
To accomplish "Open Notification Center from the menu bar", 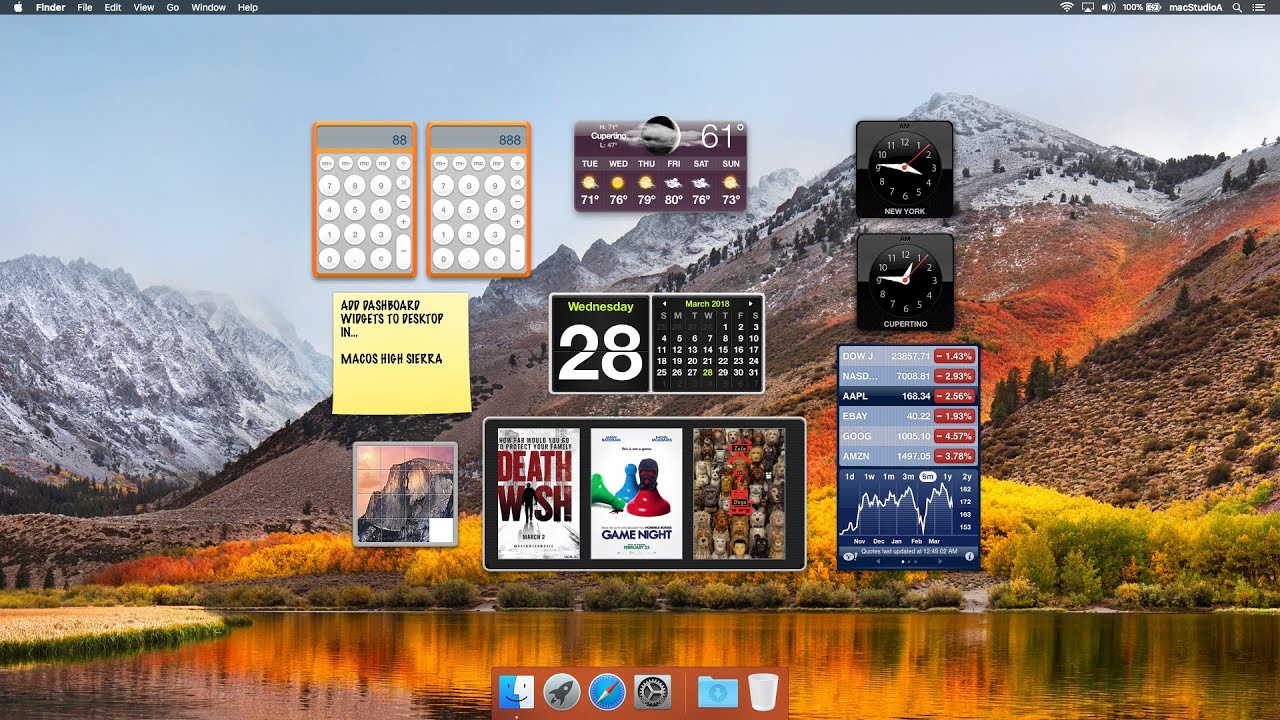I will click(1261, 7).
